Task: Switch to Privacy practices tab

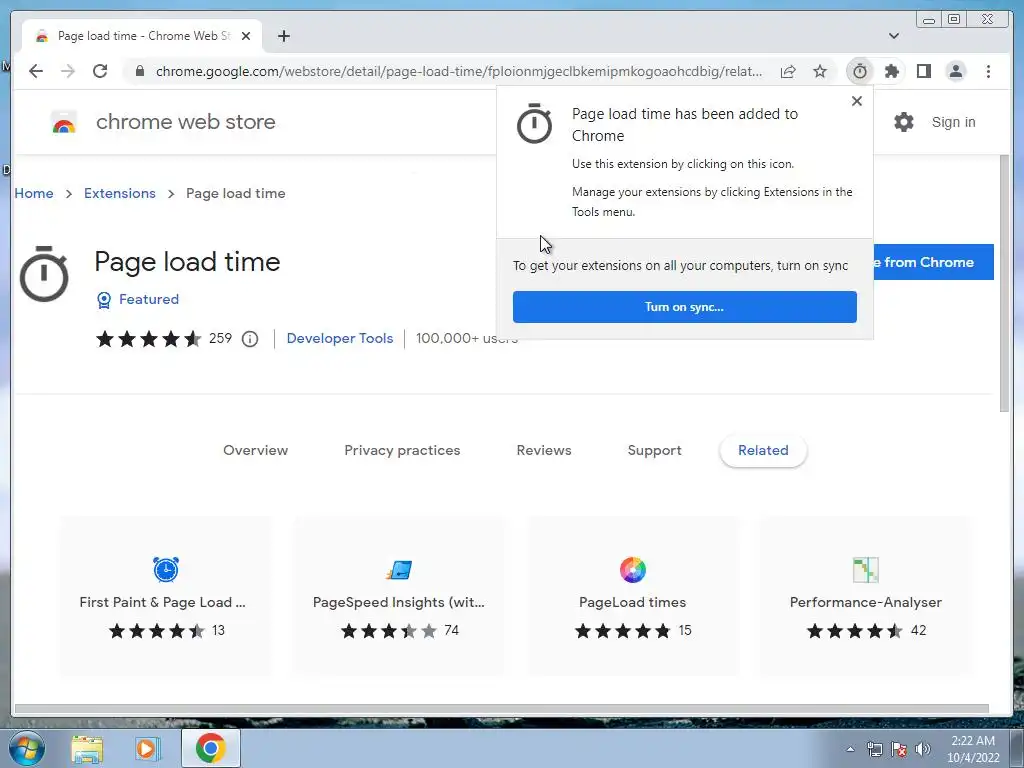Action: pyautogui.click(x=402, y=450)
